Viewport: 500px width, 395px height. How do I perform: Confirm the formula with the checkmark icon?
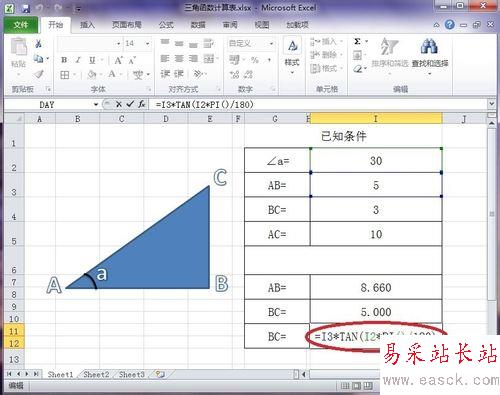coord(130,104)
